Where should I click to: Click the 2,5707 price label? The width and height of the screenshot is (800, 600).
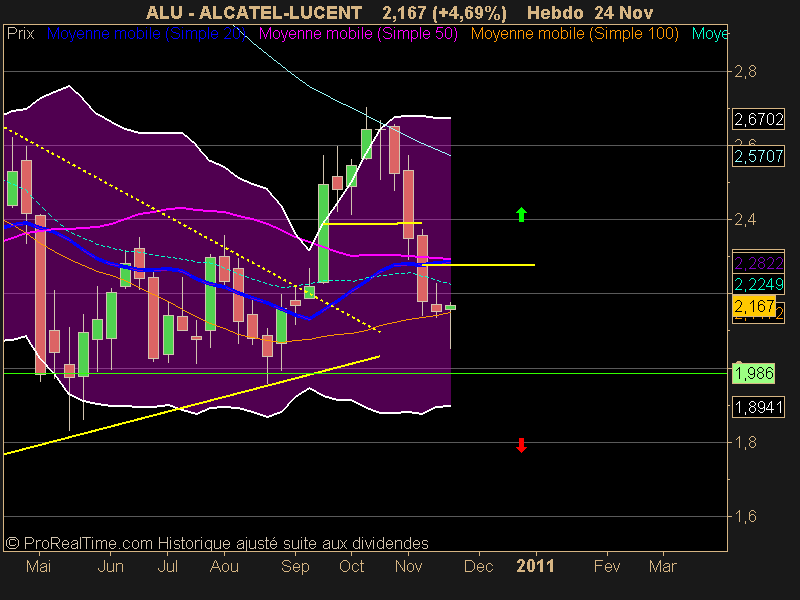click(x=758, y=156)
